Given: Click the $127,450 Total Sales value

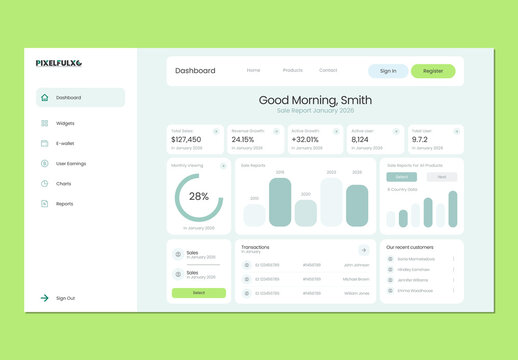Looking at the screenshot, I should 186,139.
